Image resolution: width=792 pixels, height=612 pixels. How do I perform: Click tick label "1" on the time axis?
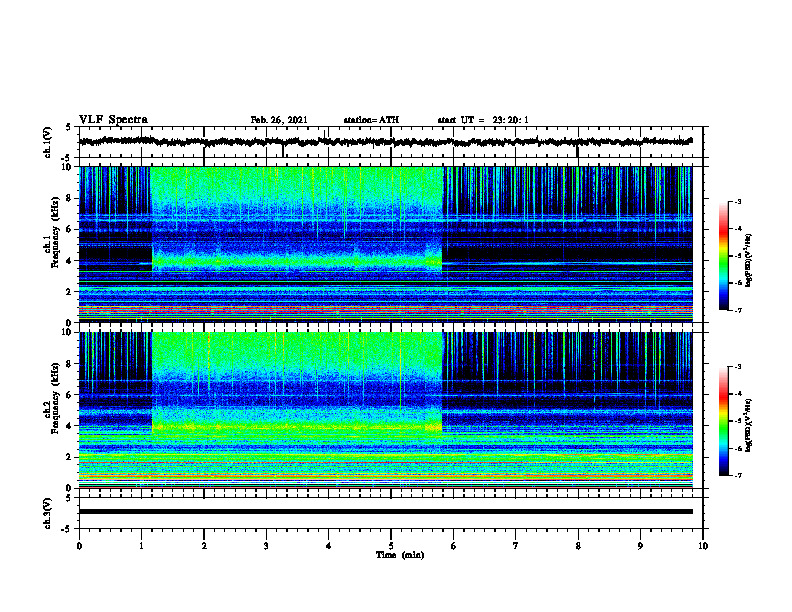[x=141, y=546]
